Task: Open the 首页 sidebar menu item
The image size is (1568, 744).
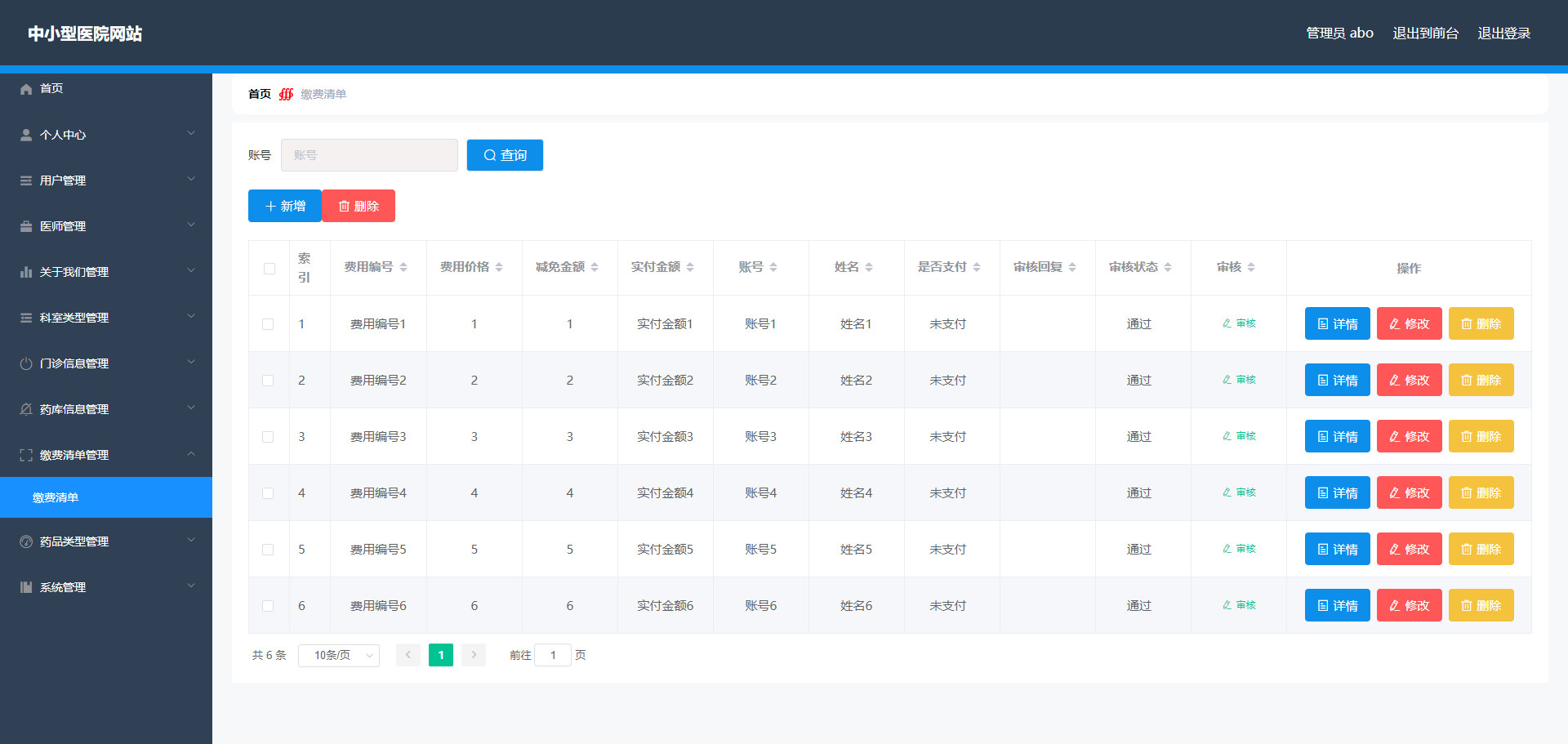Action: [x=106, y=89]
